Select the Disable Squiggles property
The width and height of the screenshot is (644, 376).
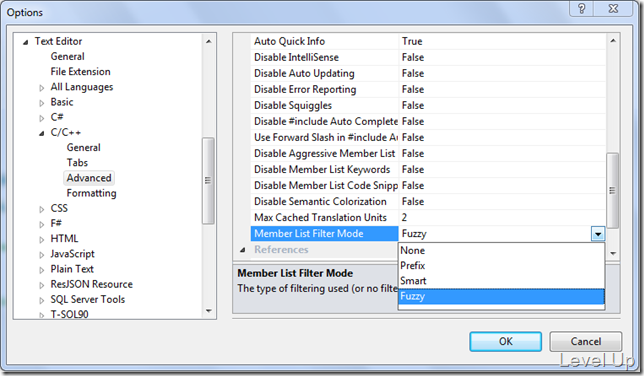(324, 105)
